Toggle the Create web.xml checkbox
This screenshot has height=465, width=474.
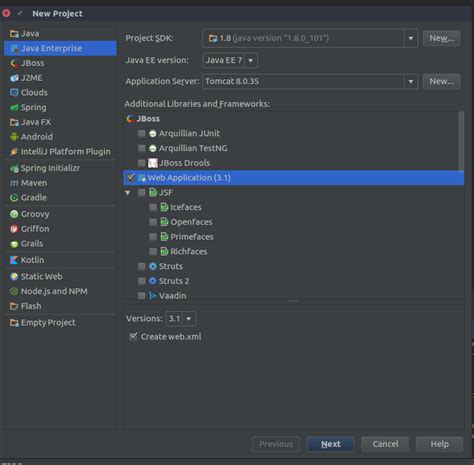click(x=133, y=336)
